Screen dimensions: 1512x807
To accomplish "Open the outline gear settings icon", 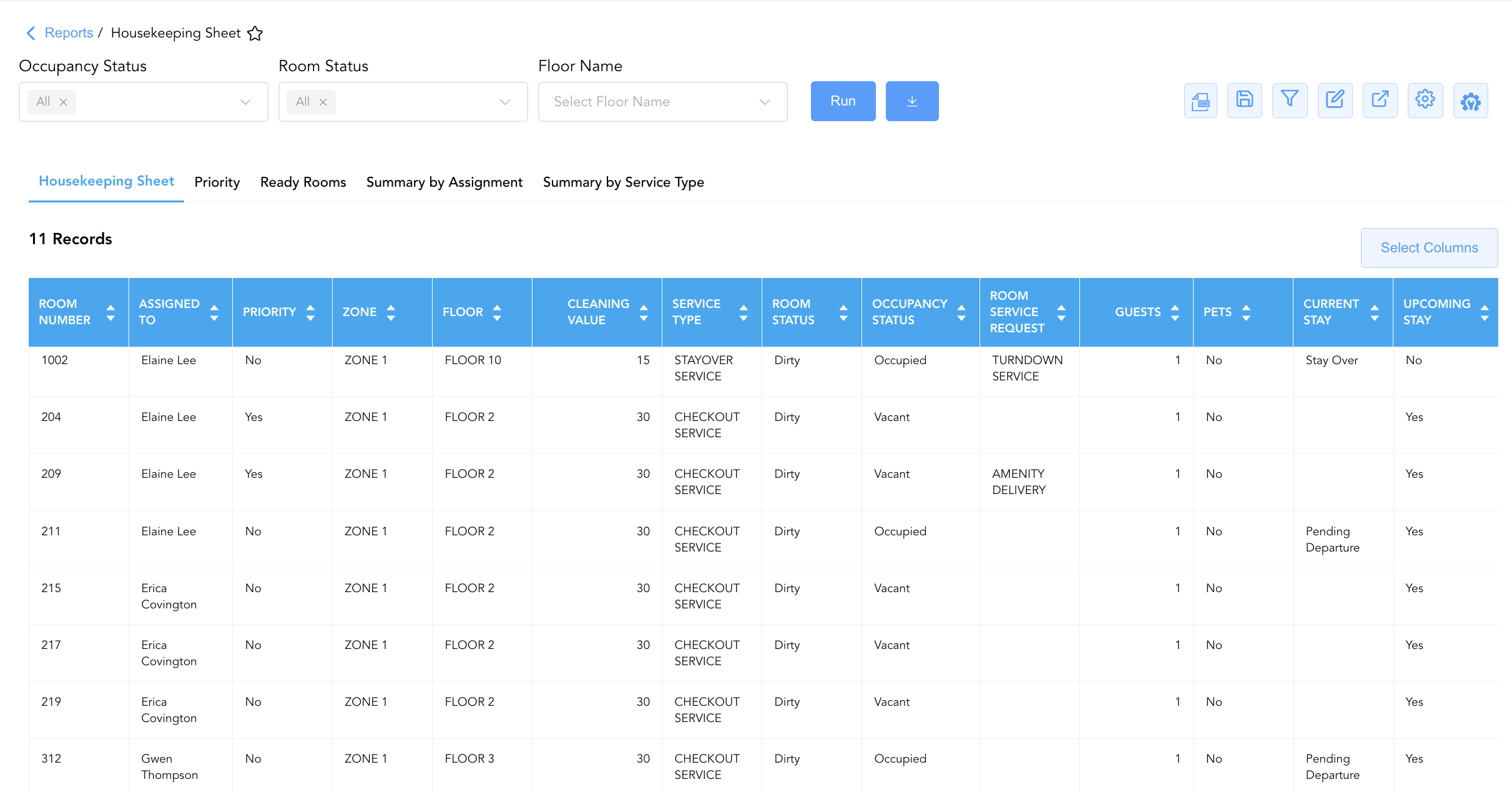I will [1425, 101].
